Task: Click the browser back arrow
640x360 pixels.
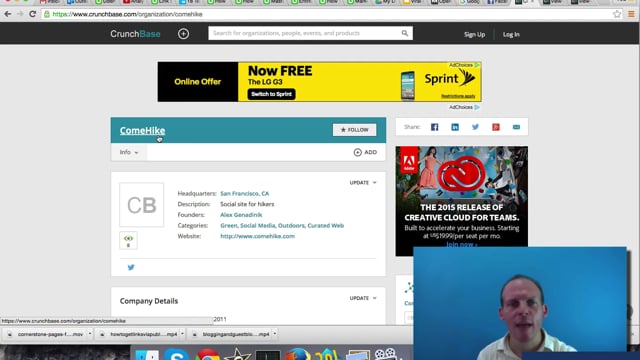Action: pos(7,14)
